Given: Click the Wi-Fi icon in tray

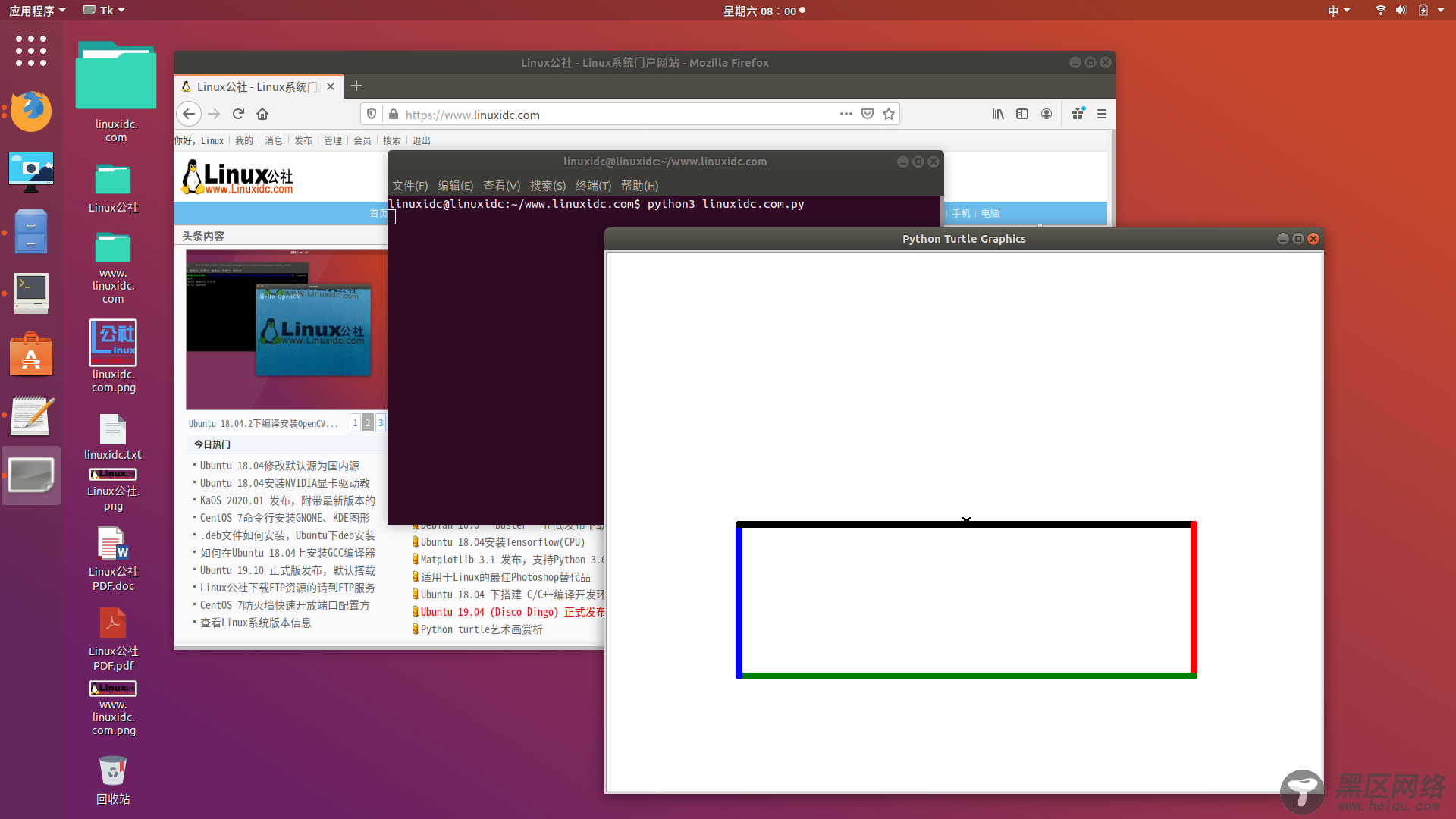Looking at the screenshot, I should 1380,11.
